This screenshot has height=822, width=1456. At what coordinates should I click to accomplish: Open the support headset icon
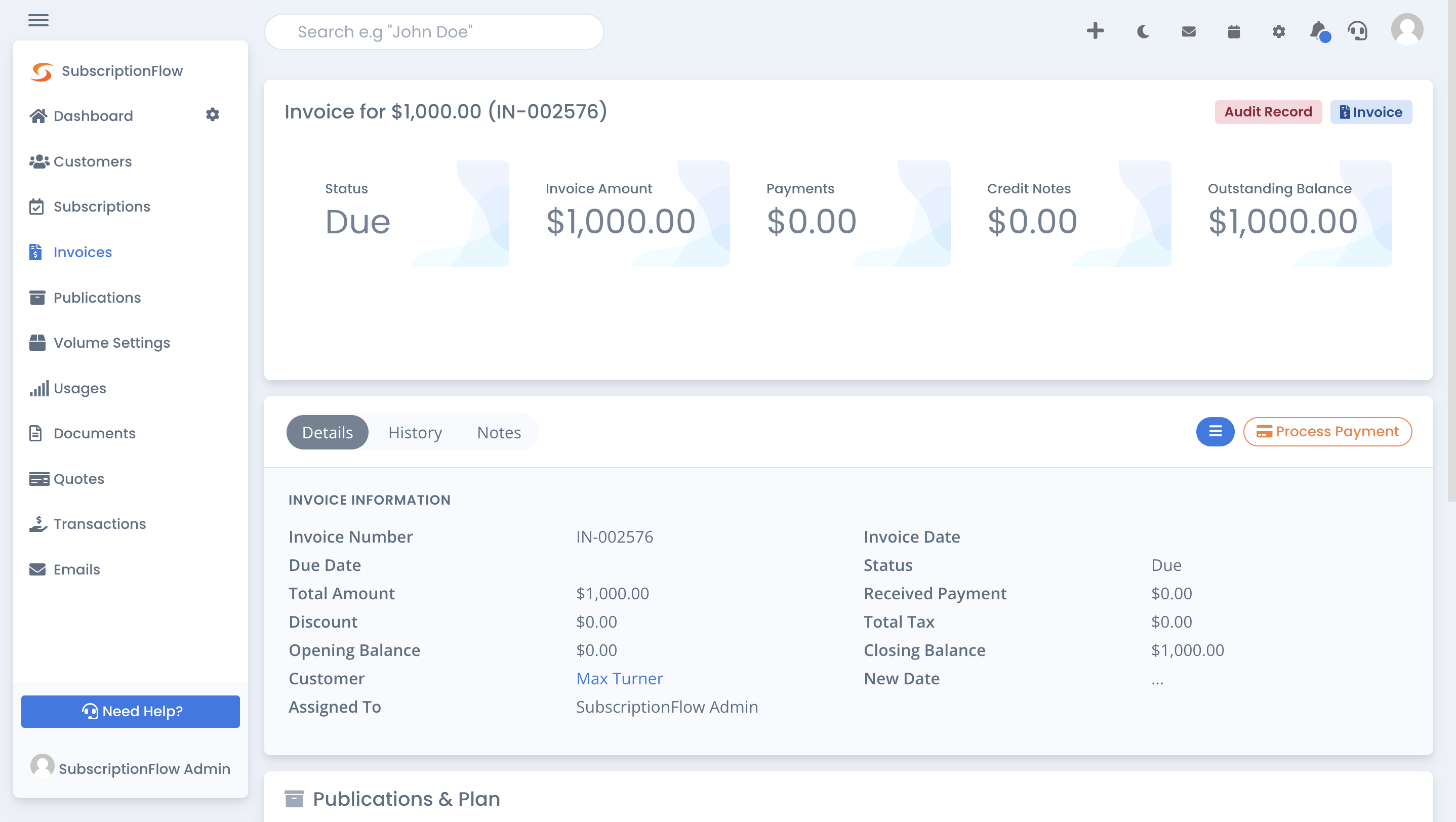pos(1357,30)
